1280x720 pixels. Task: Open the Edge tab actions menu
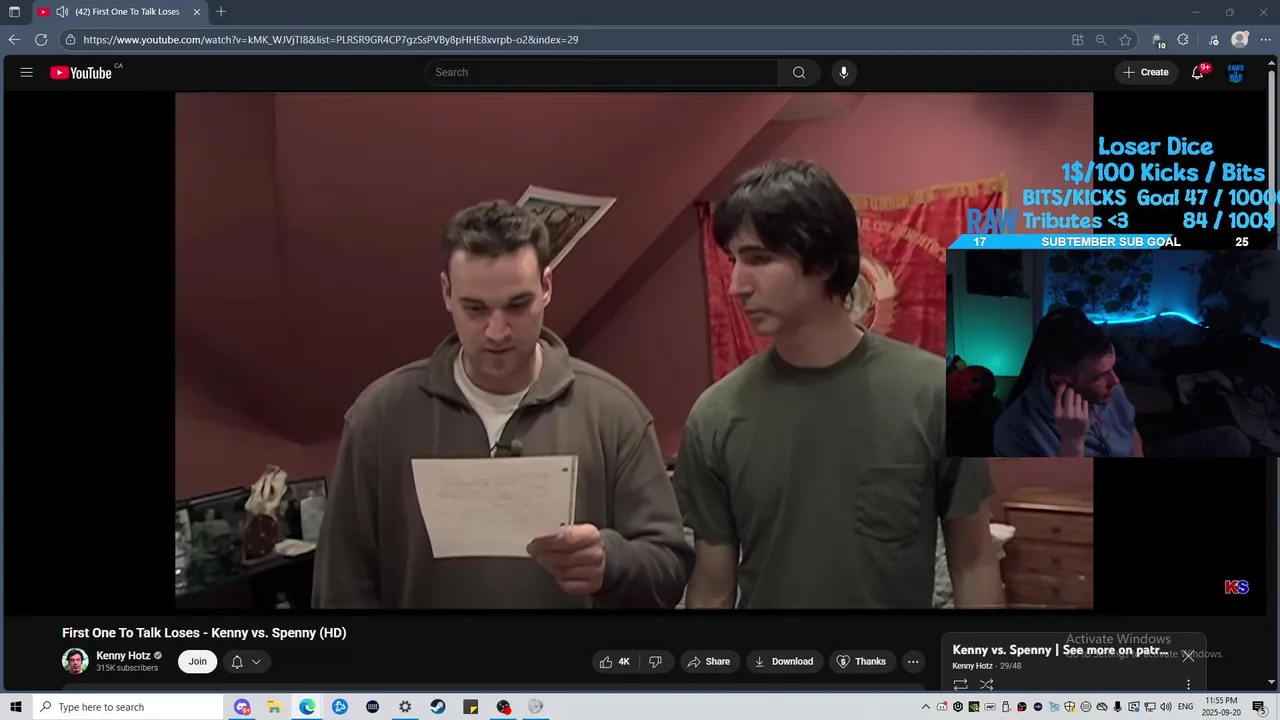point(14,12)
